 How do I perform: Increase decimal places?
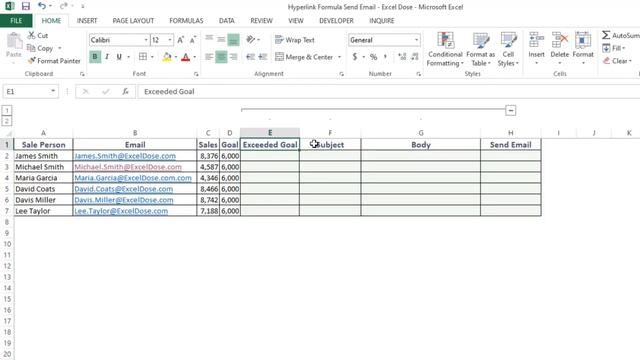coord(402,57)
